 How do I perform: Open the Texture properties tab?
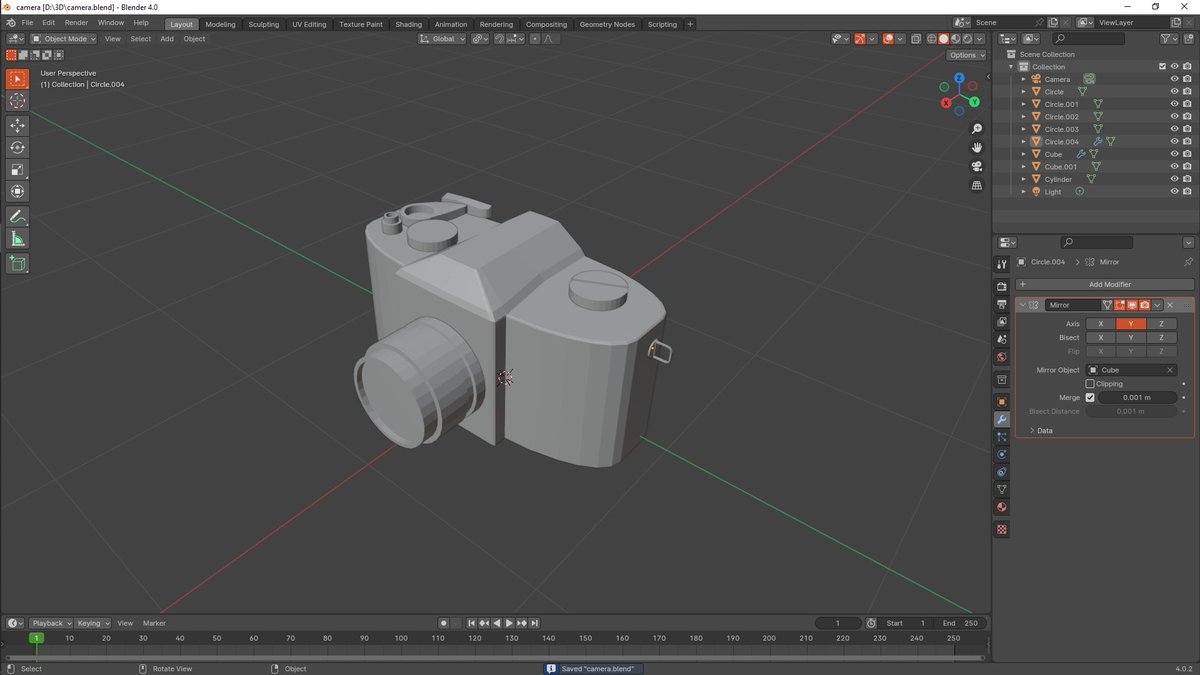1002,529
